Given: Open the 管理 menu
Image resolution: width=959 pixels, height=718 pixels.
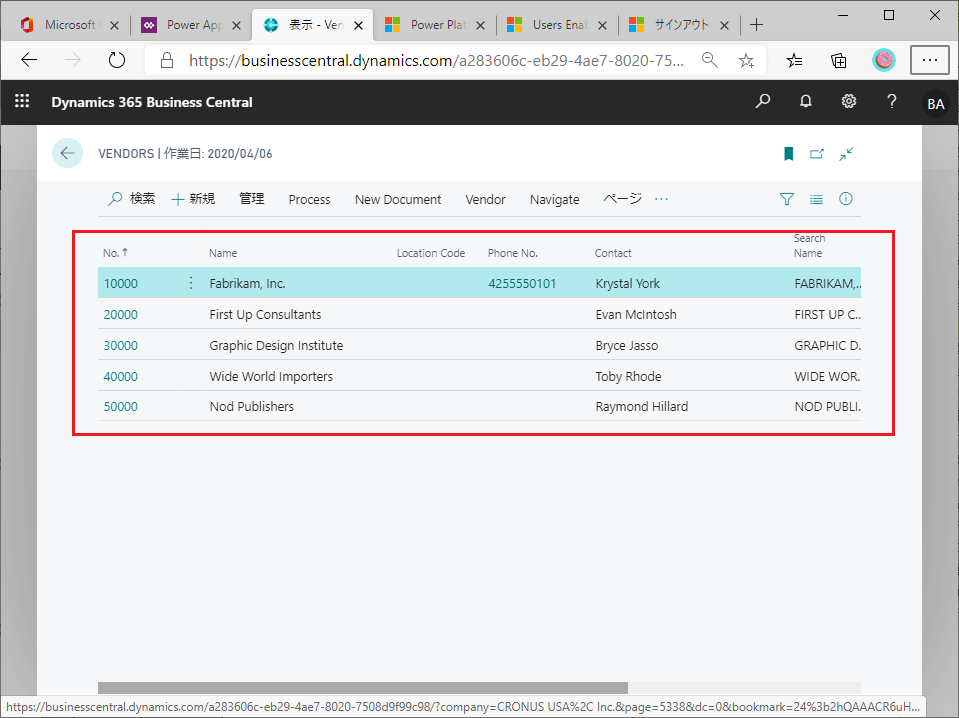Looking at the screenshot, I should (x=251, y=199).
